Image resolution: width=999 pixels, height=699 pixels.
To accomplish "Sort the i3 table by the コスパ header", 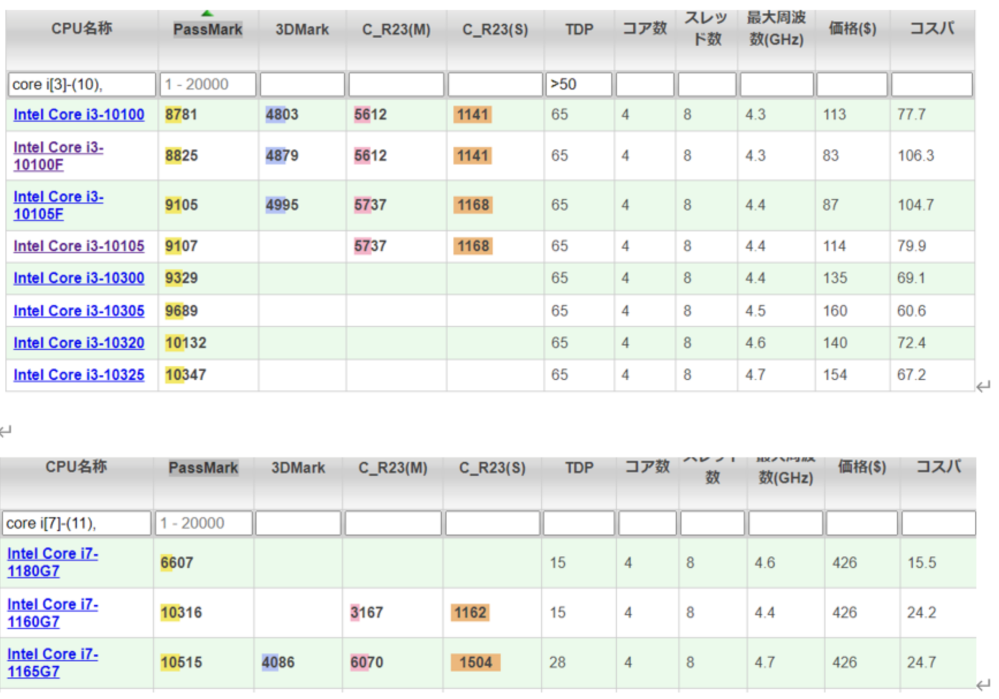I will click(931, 29).
